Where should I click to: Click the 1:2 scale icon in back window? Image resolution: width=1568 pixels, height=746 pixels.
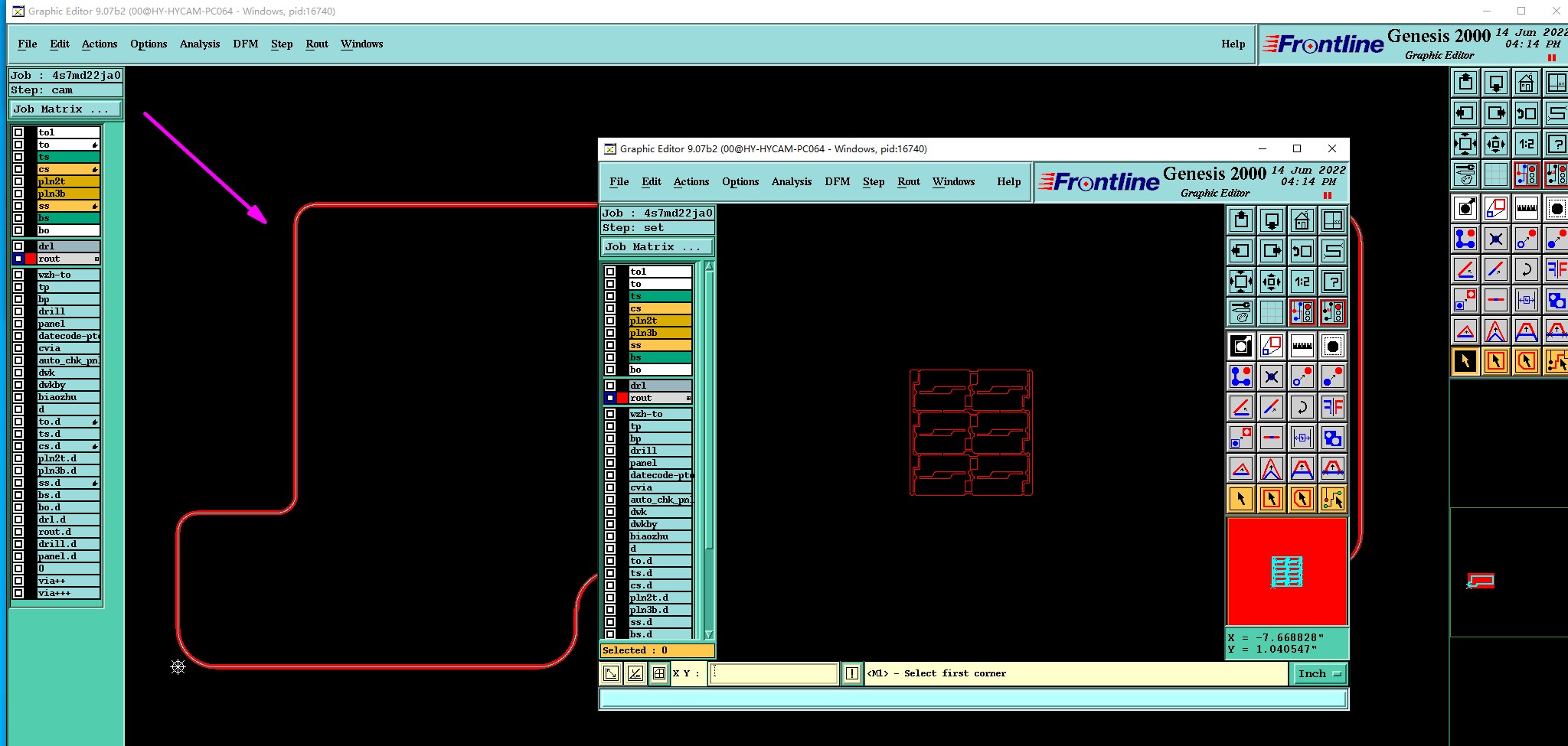coord(1526,144)
